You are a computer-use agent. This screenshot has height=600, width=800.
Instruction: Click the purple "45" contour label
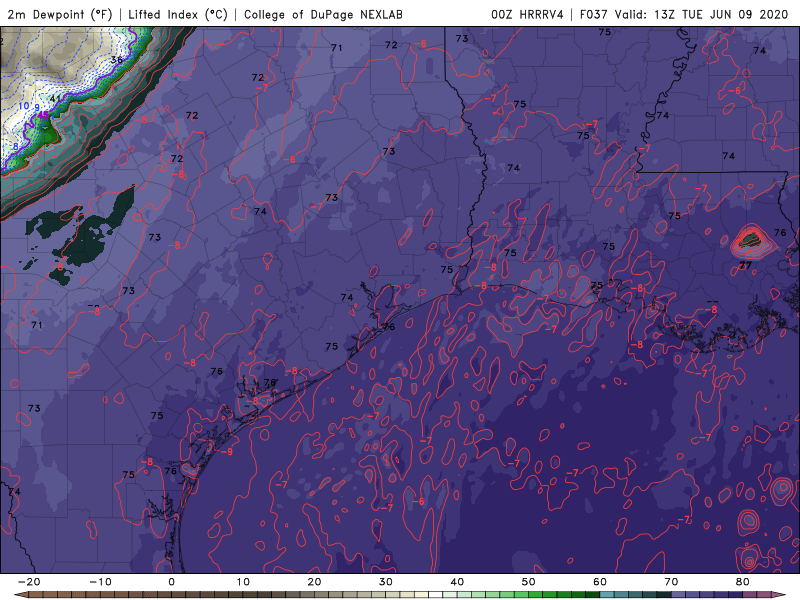point(44,115)
